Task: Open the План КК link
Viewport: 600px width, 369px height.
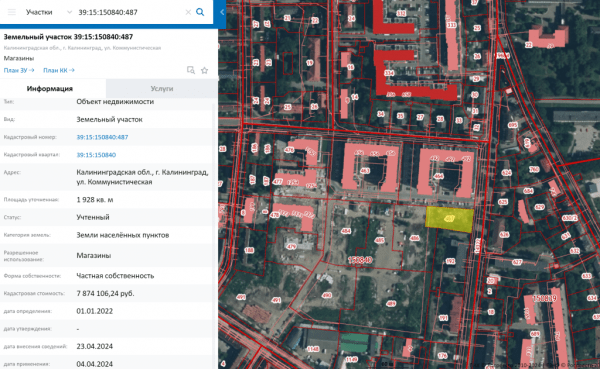Action: pos(59,70)
